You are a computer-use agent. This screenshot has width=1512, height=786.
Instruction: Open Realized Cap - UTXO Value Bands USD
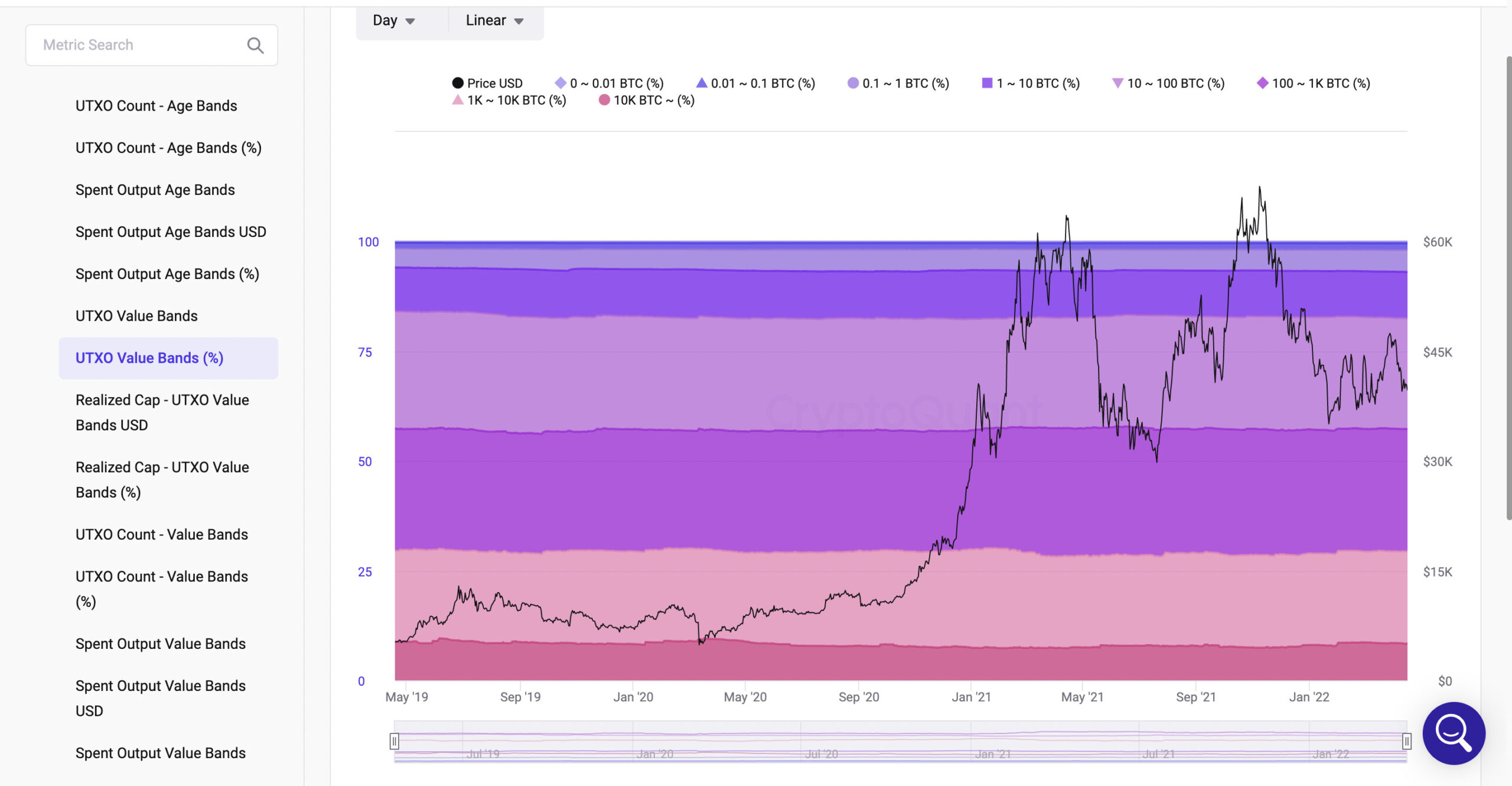162,413
